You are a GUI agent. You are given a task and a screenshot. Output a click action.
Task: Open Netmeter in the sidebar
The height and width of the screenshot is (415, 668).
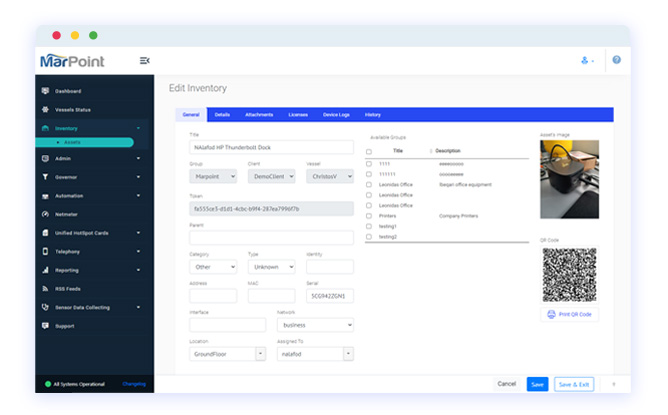(x=66, y=214)
